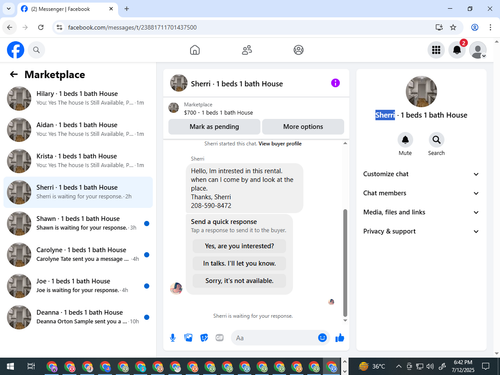Open the Facebook logo home link

pyautogui.click(x=15, y=50)
